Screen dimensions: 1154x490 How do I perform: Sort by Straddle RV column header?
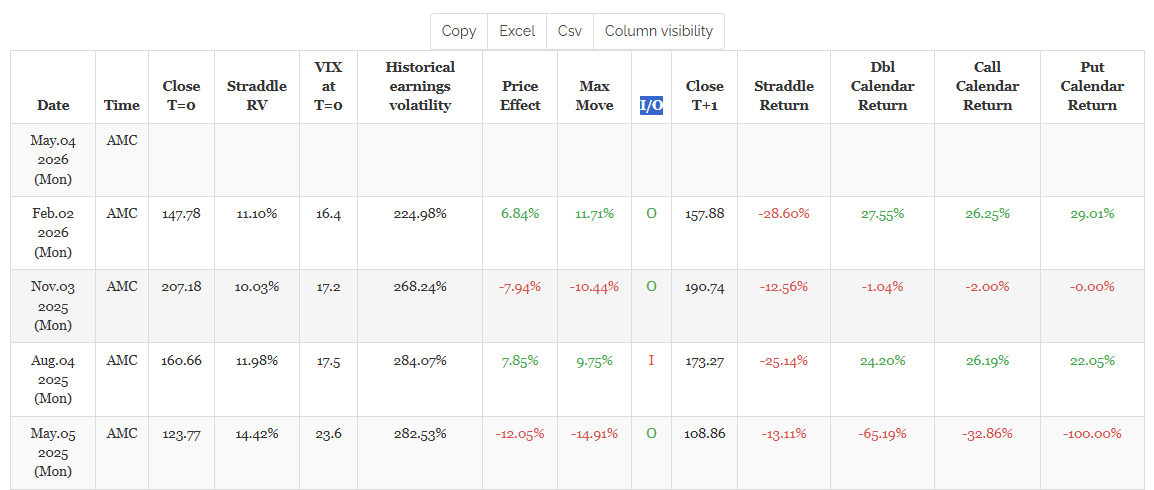(257, 87)
